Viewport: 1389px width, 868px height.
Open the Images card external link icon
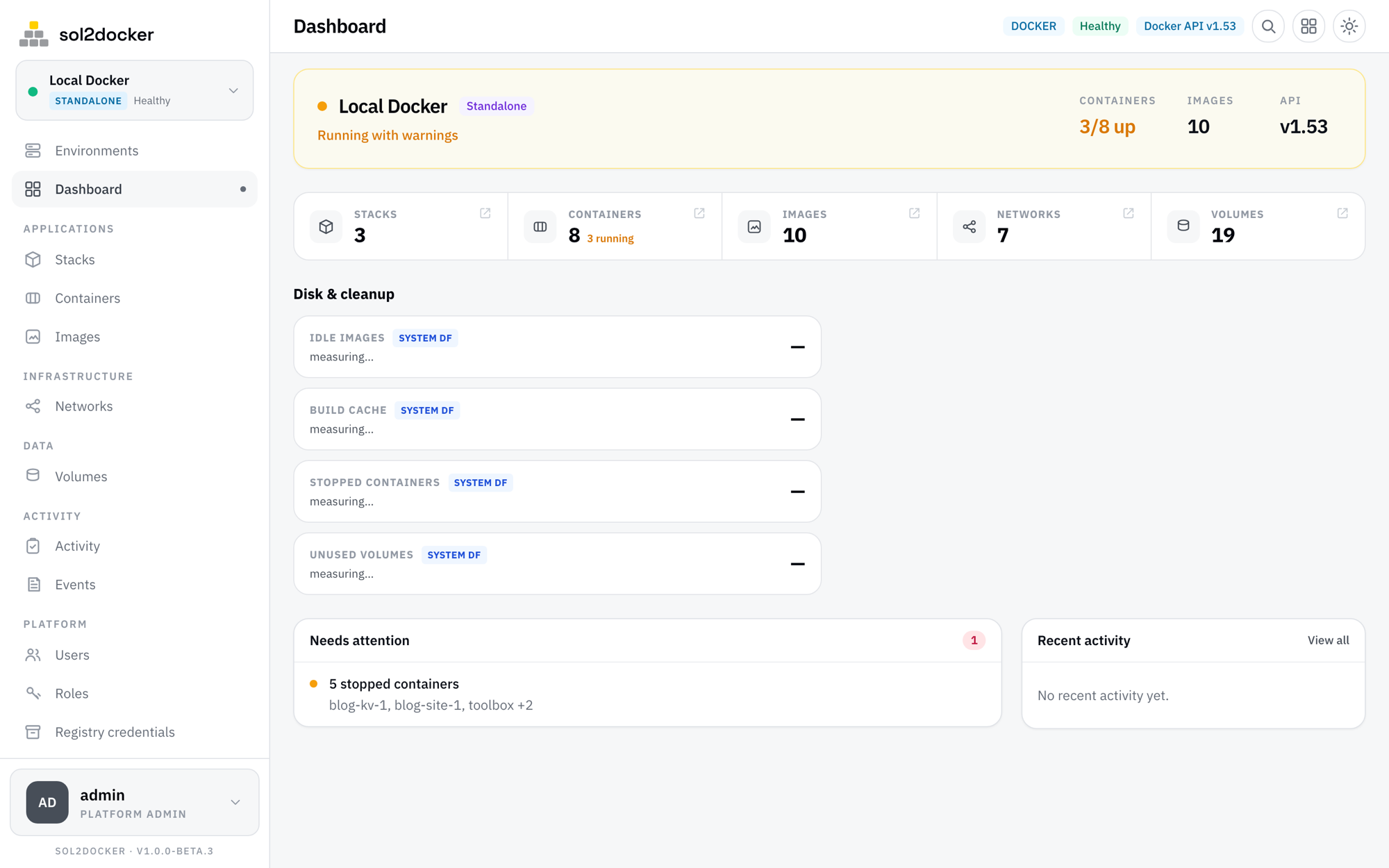click(x=914, y=213)
